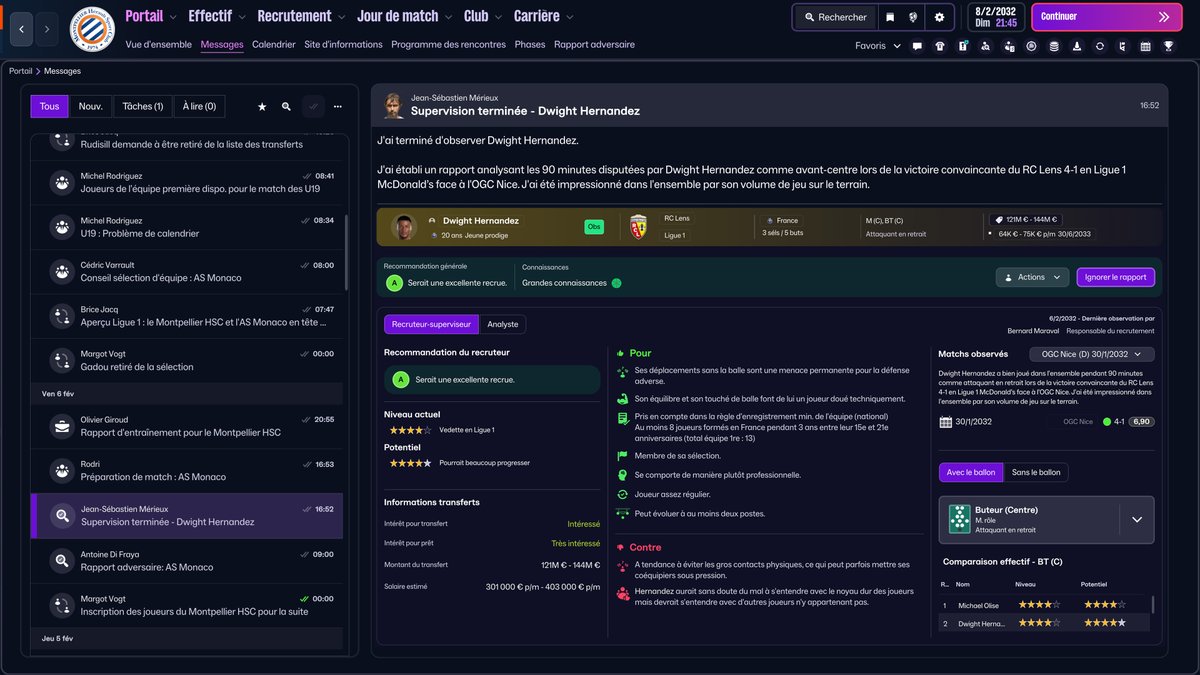Open the three-dots message options menu
The image size is (1200, 675).
tap(338, 106)
